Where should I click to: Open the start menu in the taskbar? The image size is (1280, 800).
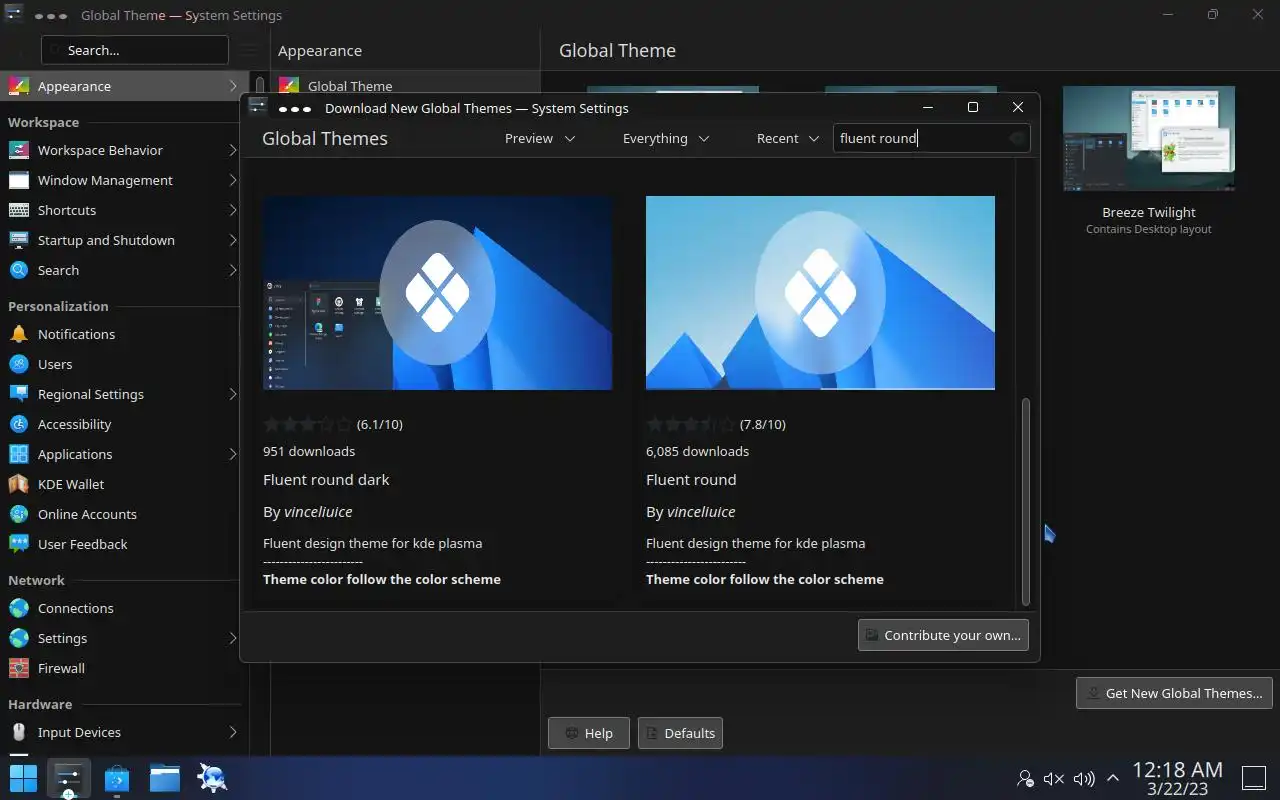(x=23, y=777)
